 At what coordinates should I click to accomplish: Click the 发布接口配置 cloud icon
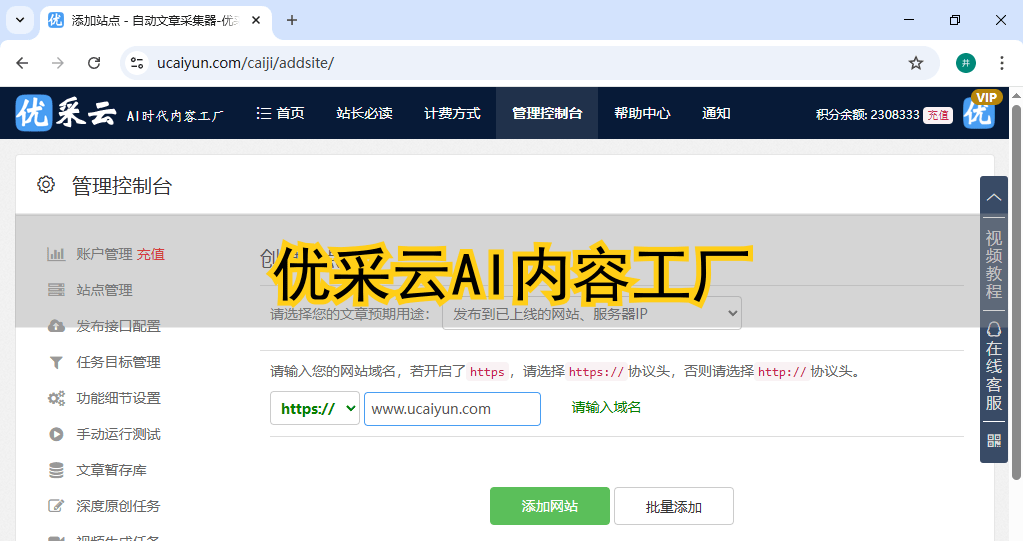point(56,326)
